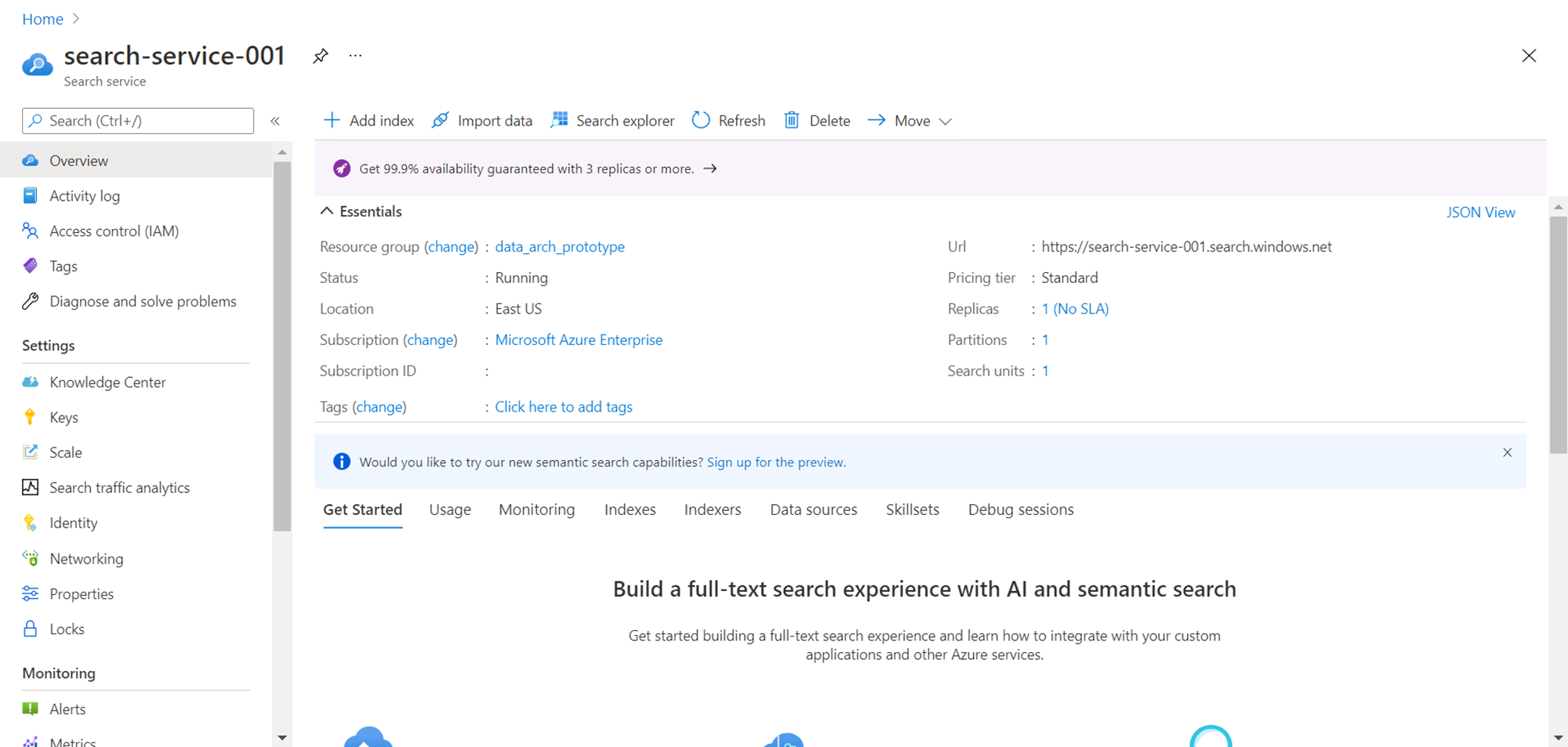Open the JSON View link
The image size is (1568, 747).
tap(1480, 212)
